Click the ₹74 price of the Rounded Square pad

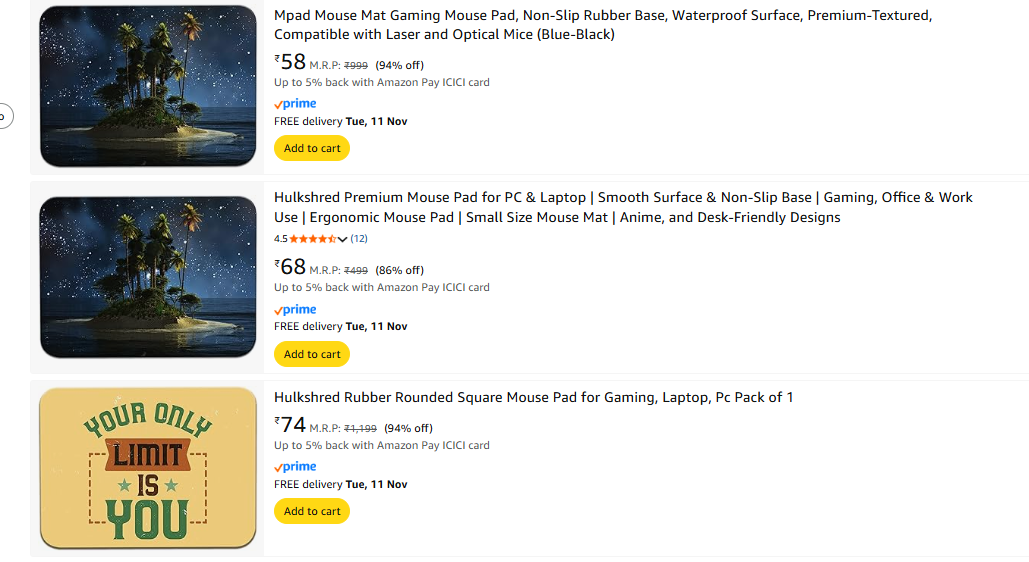coord(290,425)
